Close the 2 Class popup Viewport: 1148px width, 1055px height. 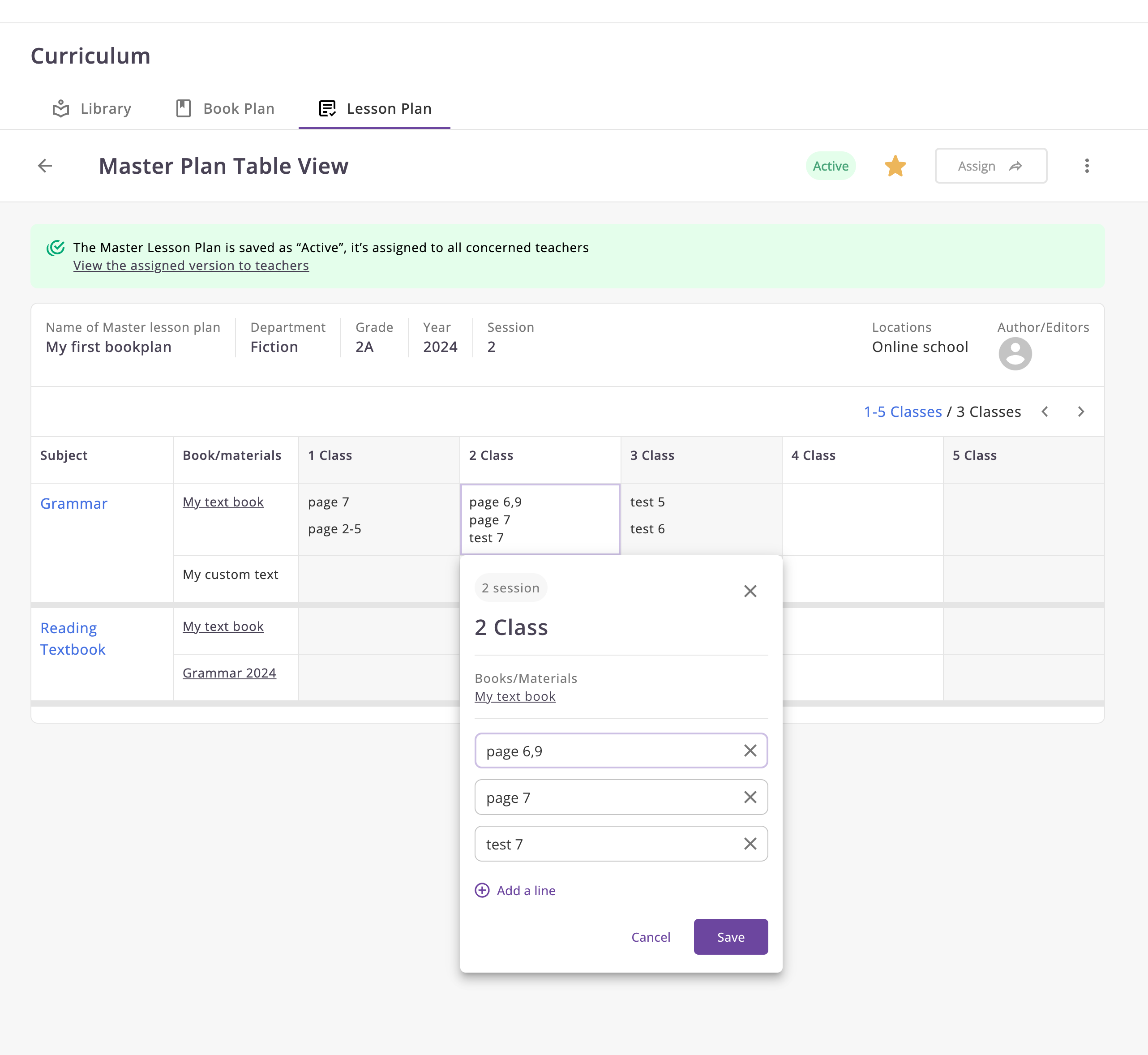pyautogui.click(x=750, y=591)
